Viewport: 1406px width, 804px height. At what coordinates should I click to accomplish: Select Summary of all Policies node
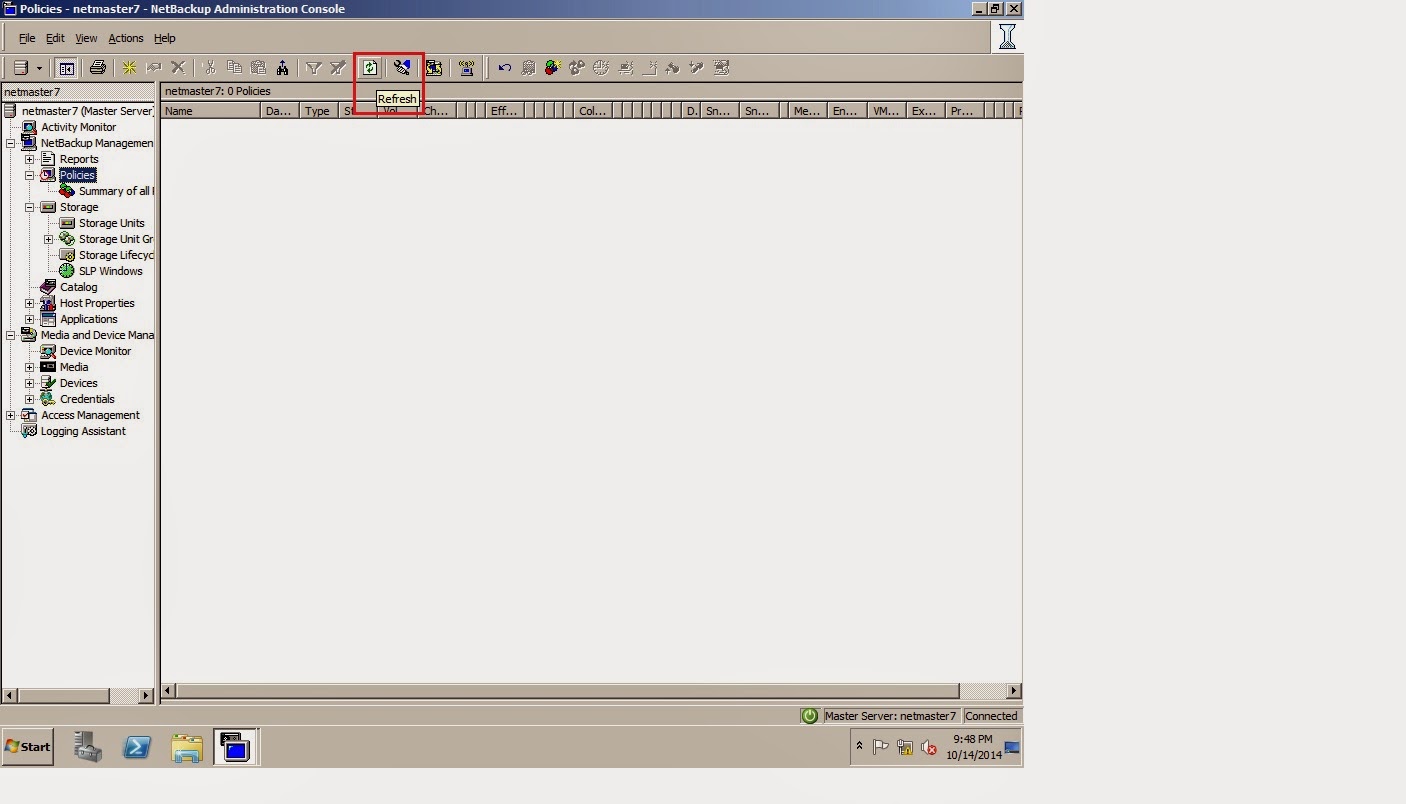pyautogui.click(x=115, y=191)
